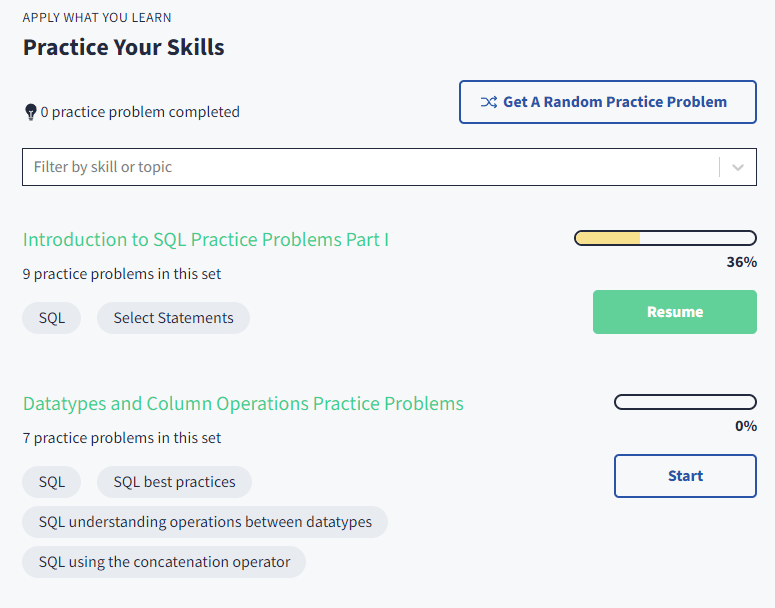Open the filter dropdown chevron
The image size is (775, 608).
click(738, 167)
